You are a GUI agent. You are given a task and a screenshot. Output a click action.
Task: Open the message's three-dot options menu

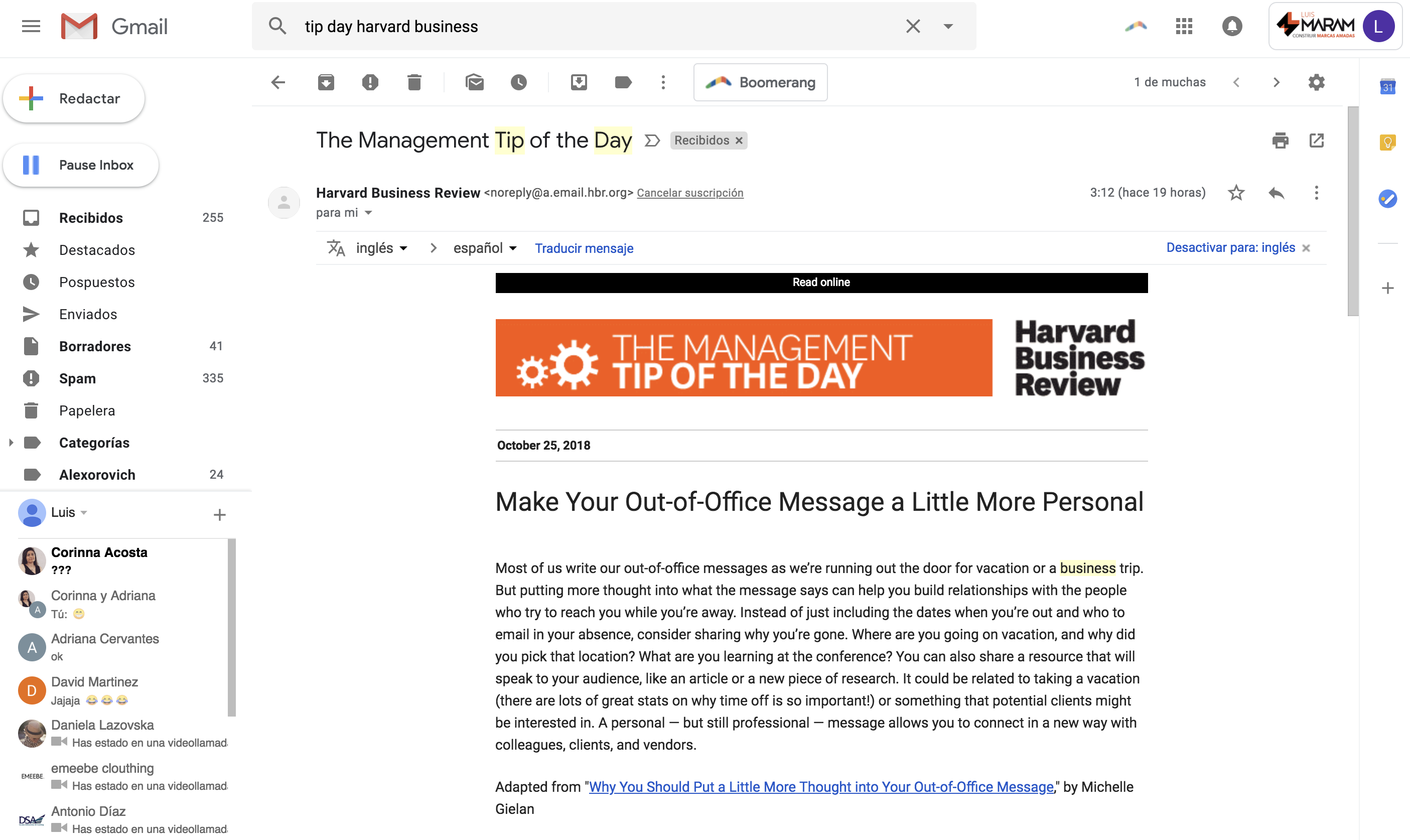[x=1316, y=193]
